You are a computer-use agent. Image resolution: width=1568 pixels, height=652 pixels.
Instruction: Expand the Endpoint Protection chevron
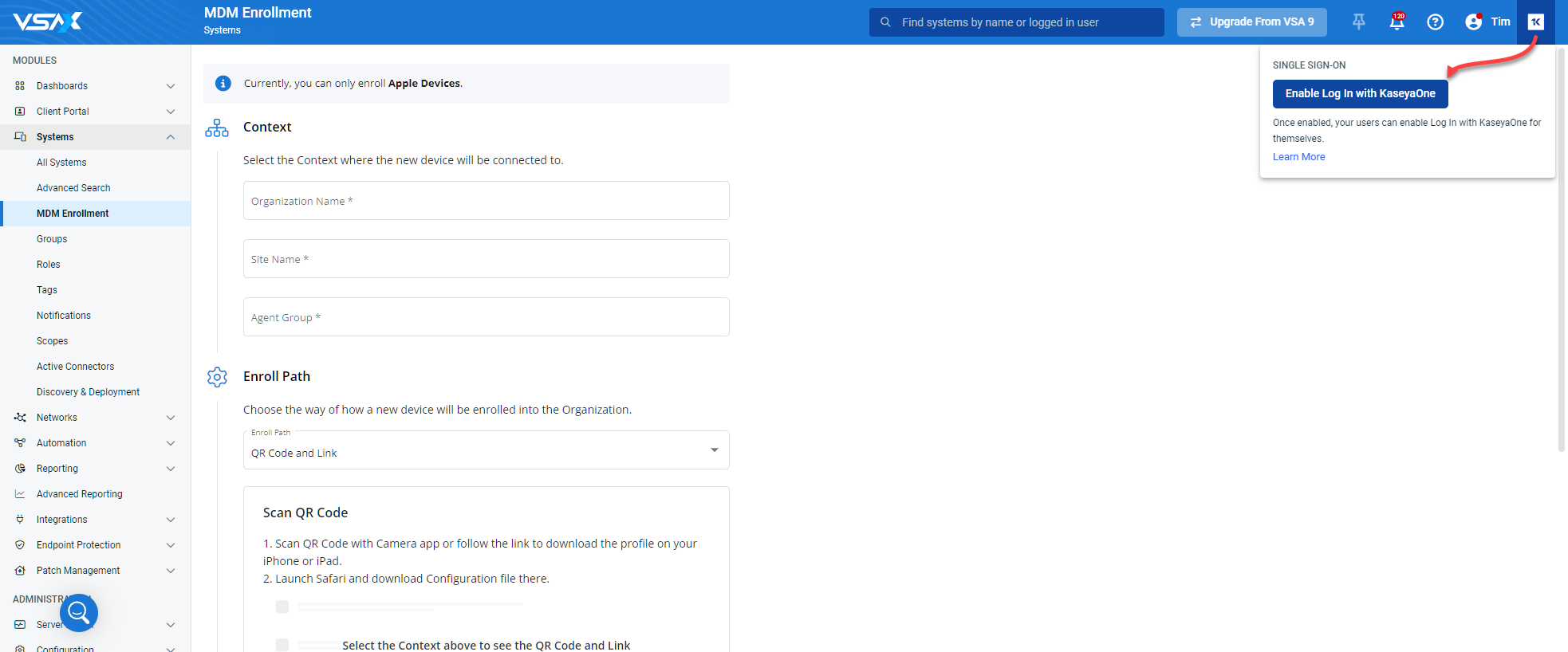[x=171, y=545]
